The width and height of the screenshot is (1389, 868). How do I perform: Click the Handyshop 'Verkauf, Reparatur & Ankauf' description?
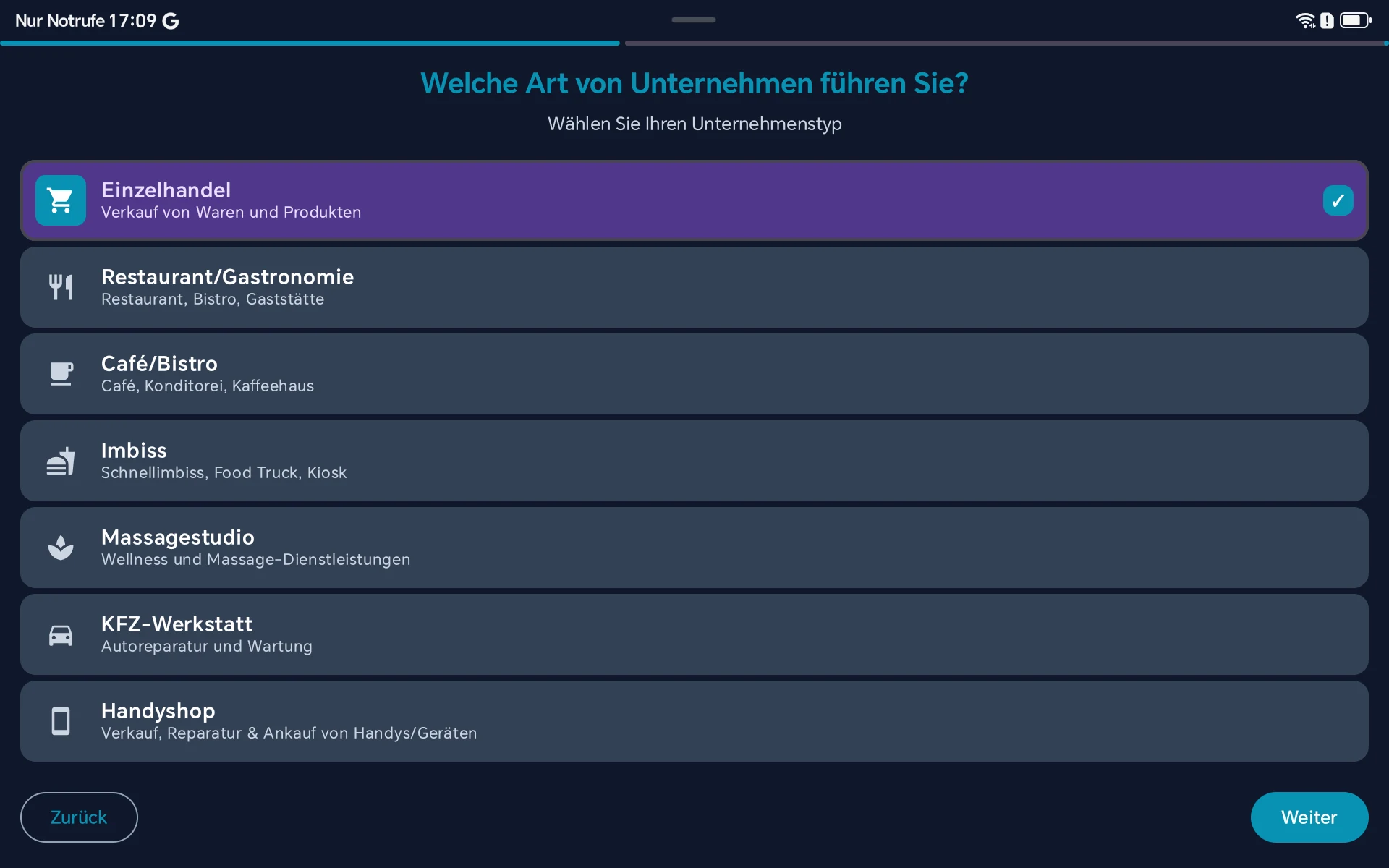(x=289, y=733)
